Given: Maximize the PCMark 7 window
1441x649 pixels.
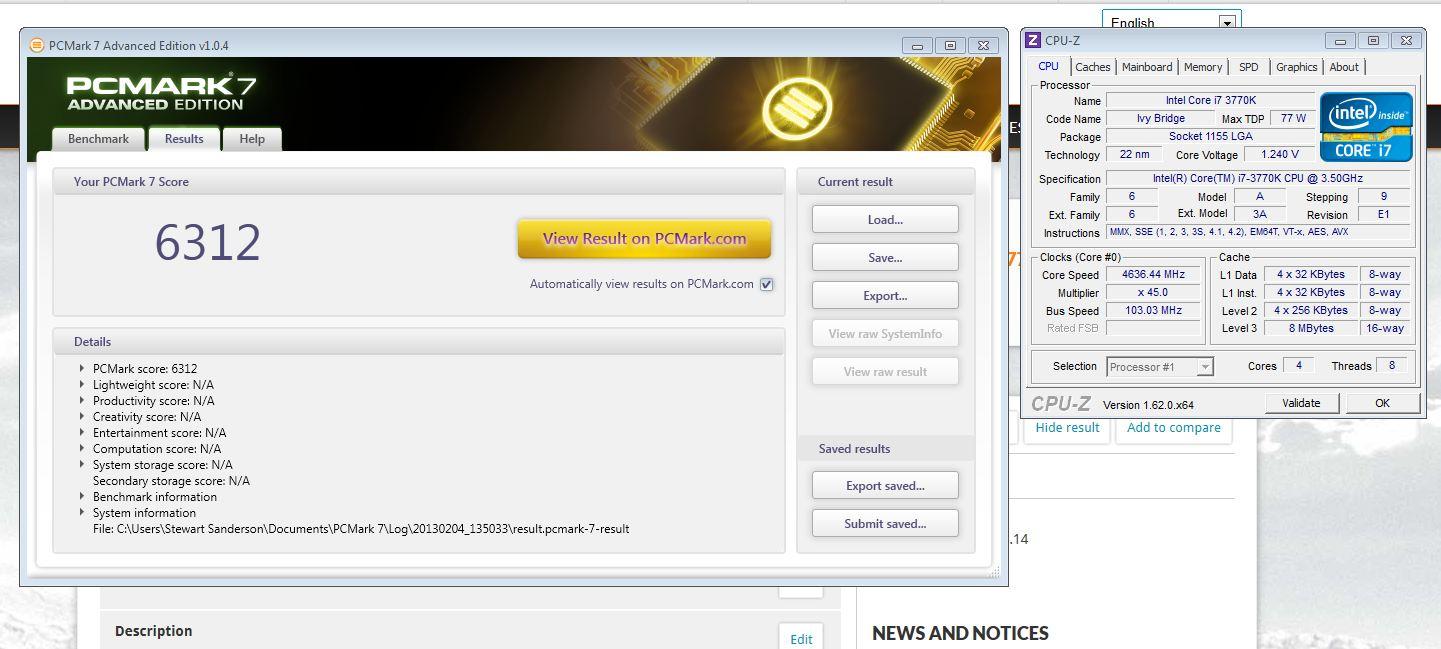Looking at the screenshot, I should pyautogui.click(x=950, y=45).
